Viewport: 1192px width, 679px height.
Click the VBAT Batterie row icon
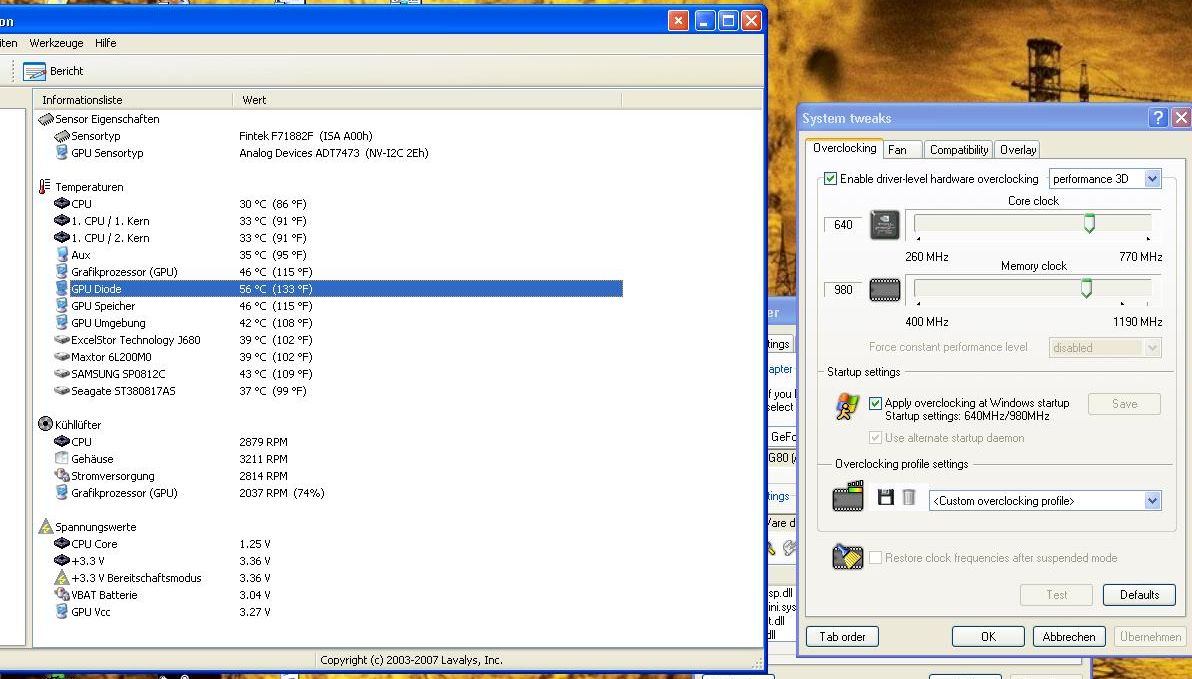pos(62,595)
